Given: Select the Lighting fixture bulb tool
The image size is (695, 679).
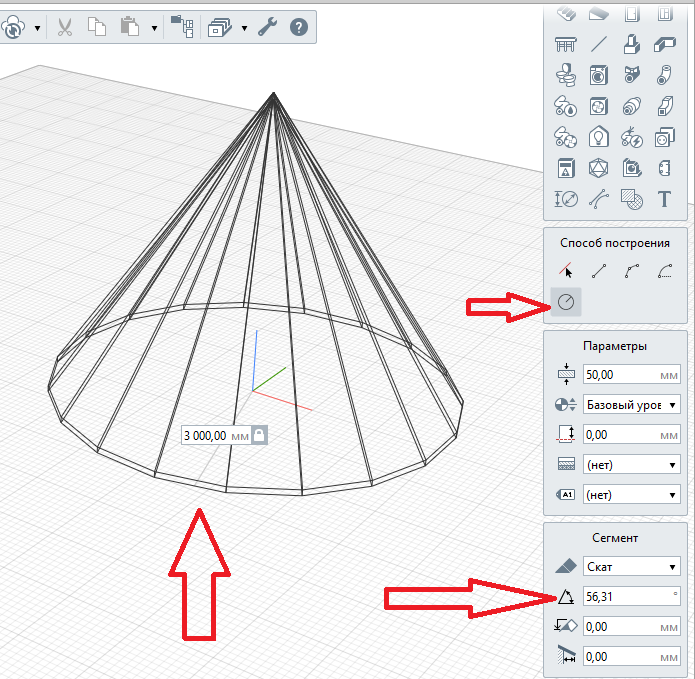Looking at the screenshot, I should pyautogui.click(x=599, y=137).
